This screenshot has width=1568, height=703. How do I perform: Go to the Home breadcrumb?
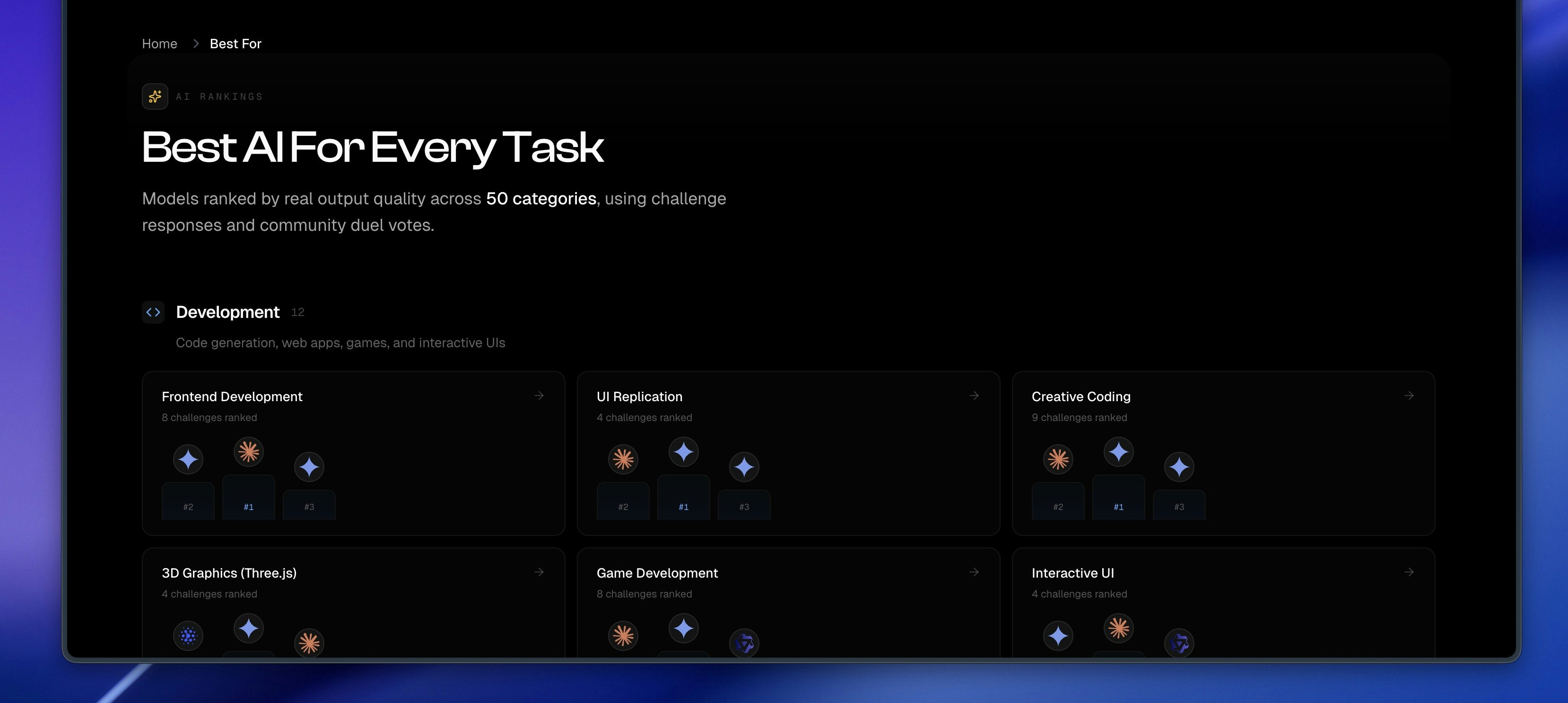point(159,44)
